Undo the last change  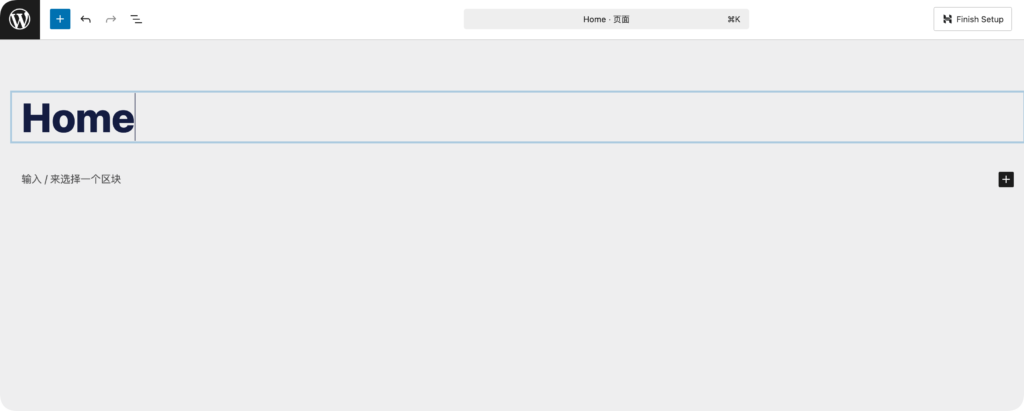86,19
